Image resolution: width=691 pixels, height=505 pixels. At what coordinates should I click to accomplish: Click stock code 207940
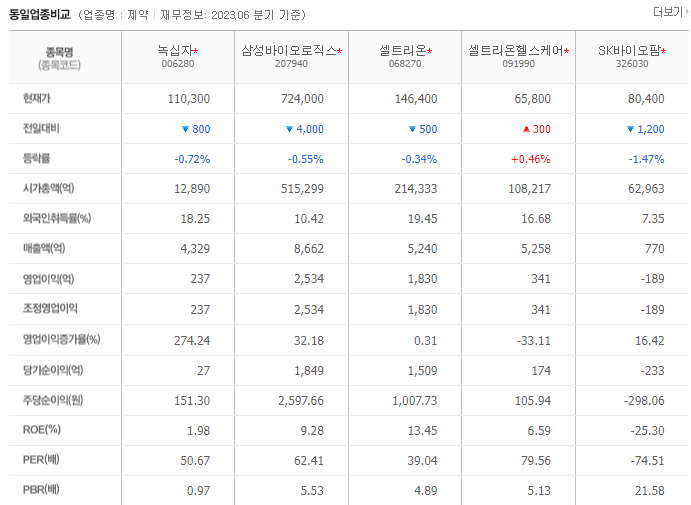point(291,64)
